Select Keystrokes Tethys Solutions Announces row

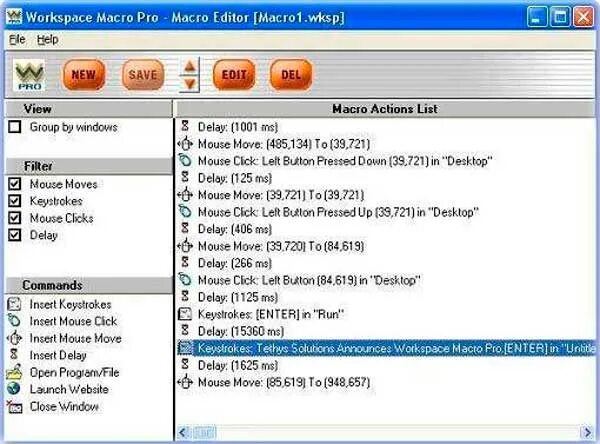pyautogui.click(x=386, y=348)
